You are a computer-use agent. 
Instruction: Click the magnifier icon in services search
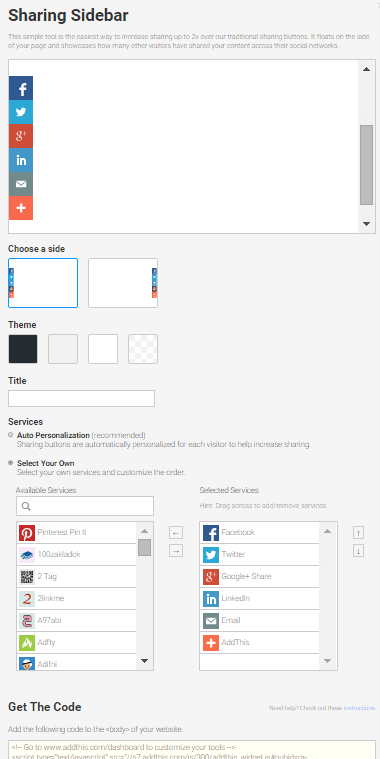(26, 506)
